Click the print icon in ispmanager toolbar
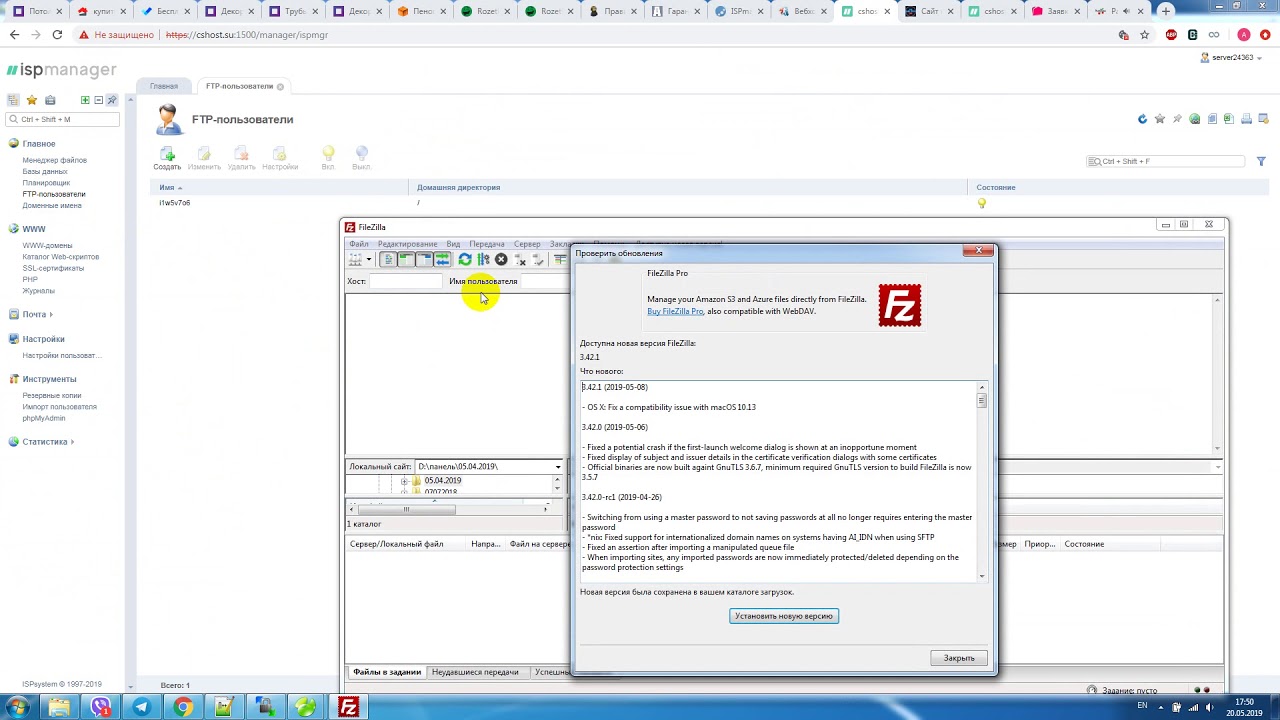The image size is (1280, 720). [x=1246, y=119]
